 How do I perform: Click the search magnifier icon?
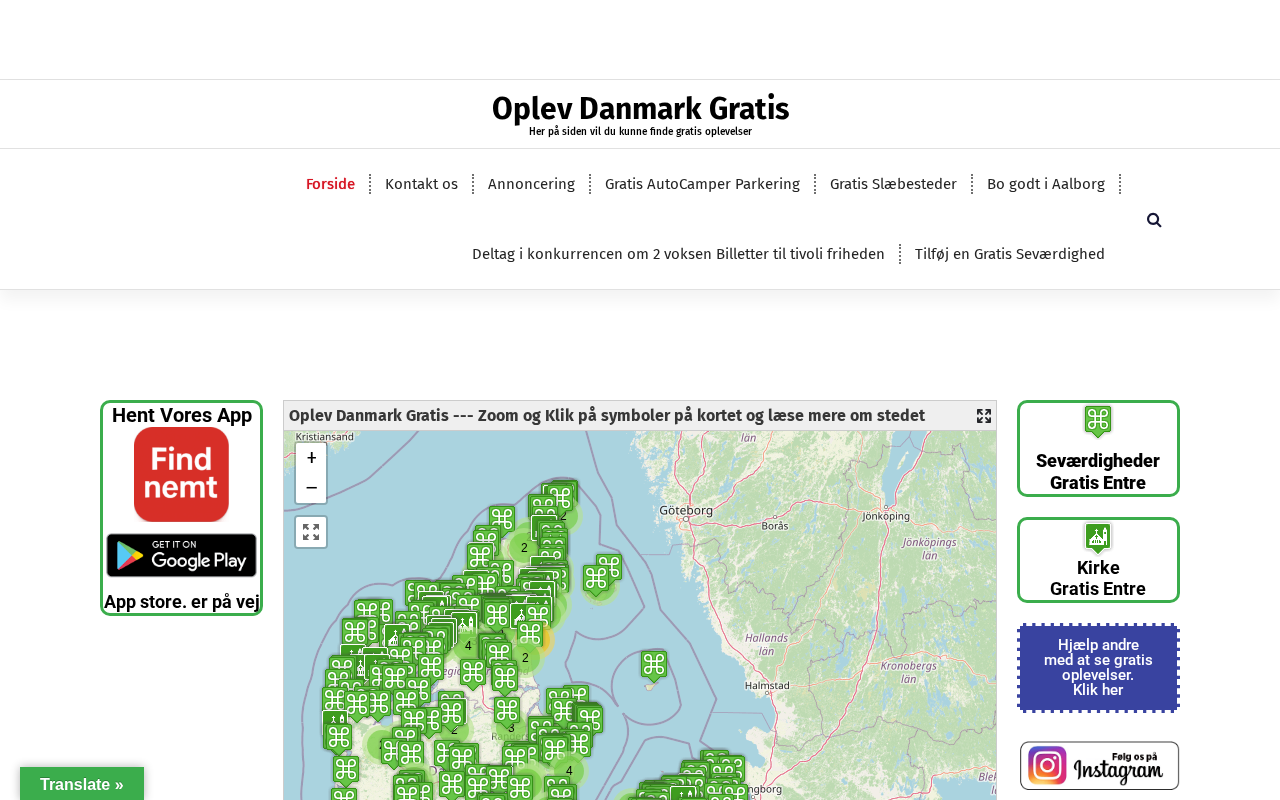tap(1154, 220)
